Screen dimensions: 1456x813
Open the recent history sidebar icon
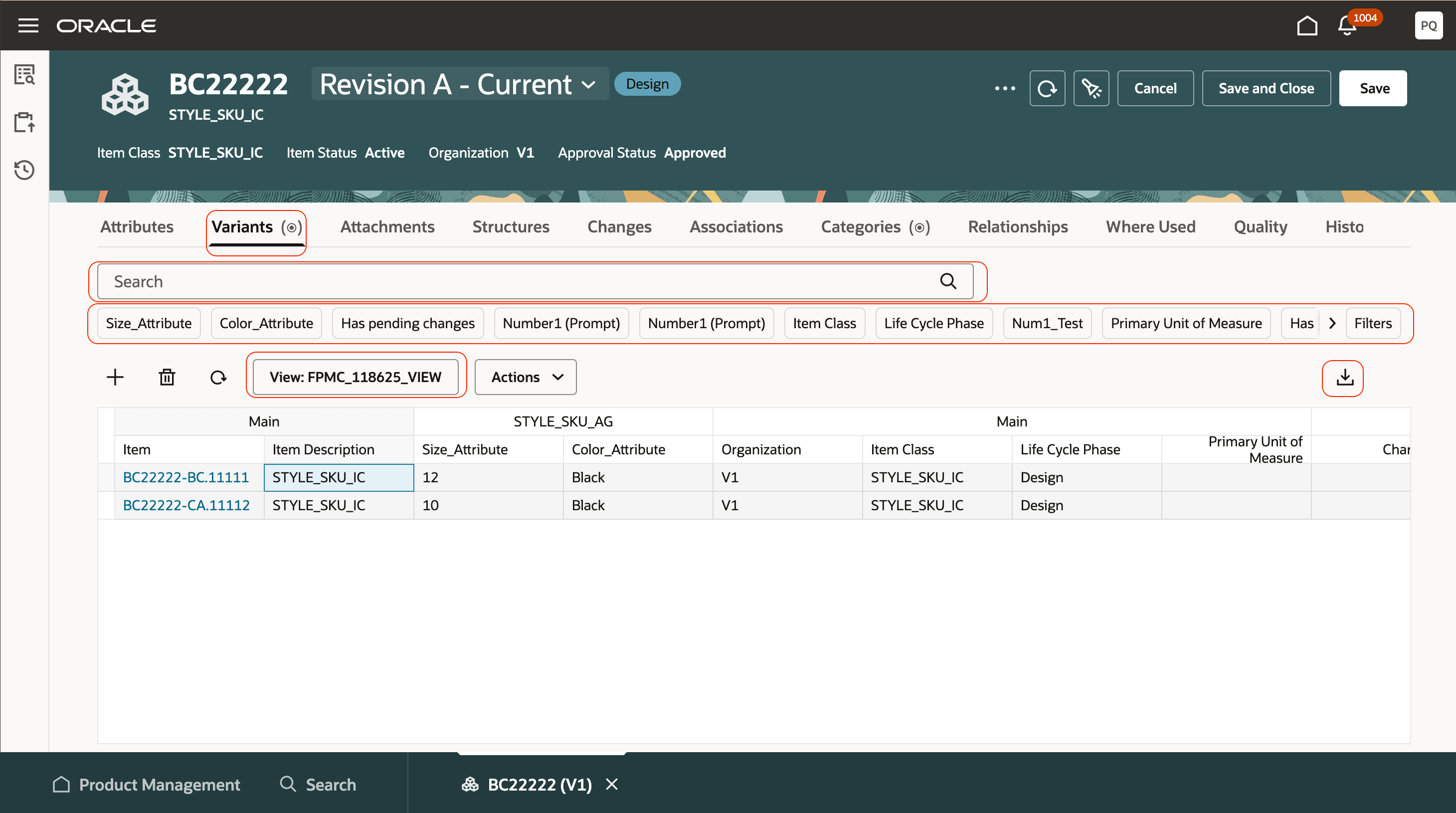(x=24, y=170)
